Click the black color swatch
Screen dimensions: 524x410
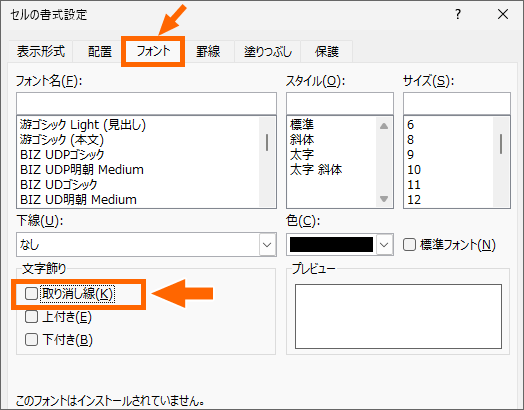(x=331, y=245)
